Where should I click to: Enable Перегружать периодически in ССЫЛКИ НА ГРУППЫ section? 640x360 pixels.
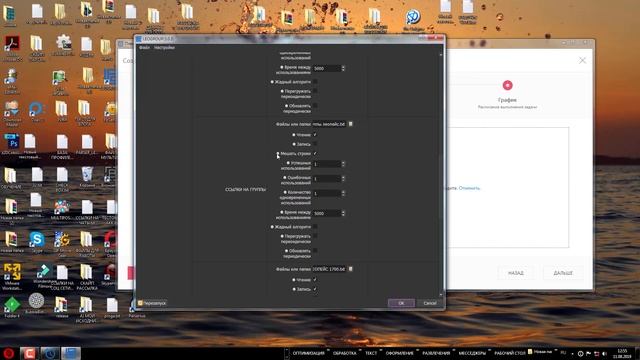click(315, 236)
